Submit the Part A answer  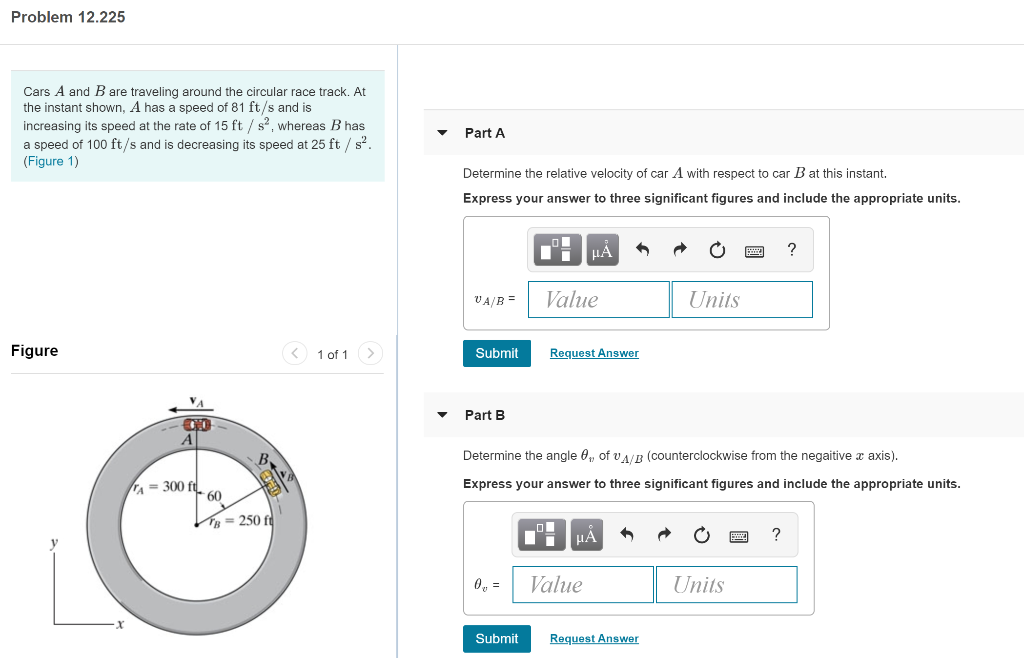496,353
